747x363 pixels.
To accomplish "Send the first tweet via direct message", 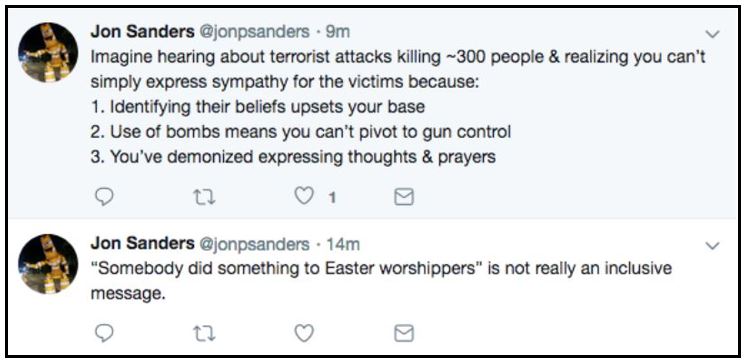I will [x=404, y=198].
